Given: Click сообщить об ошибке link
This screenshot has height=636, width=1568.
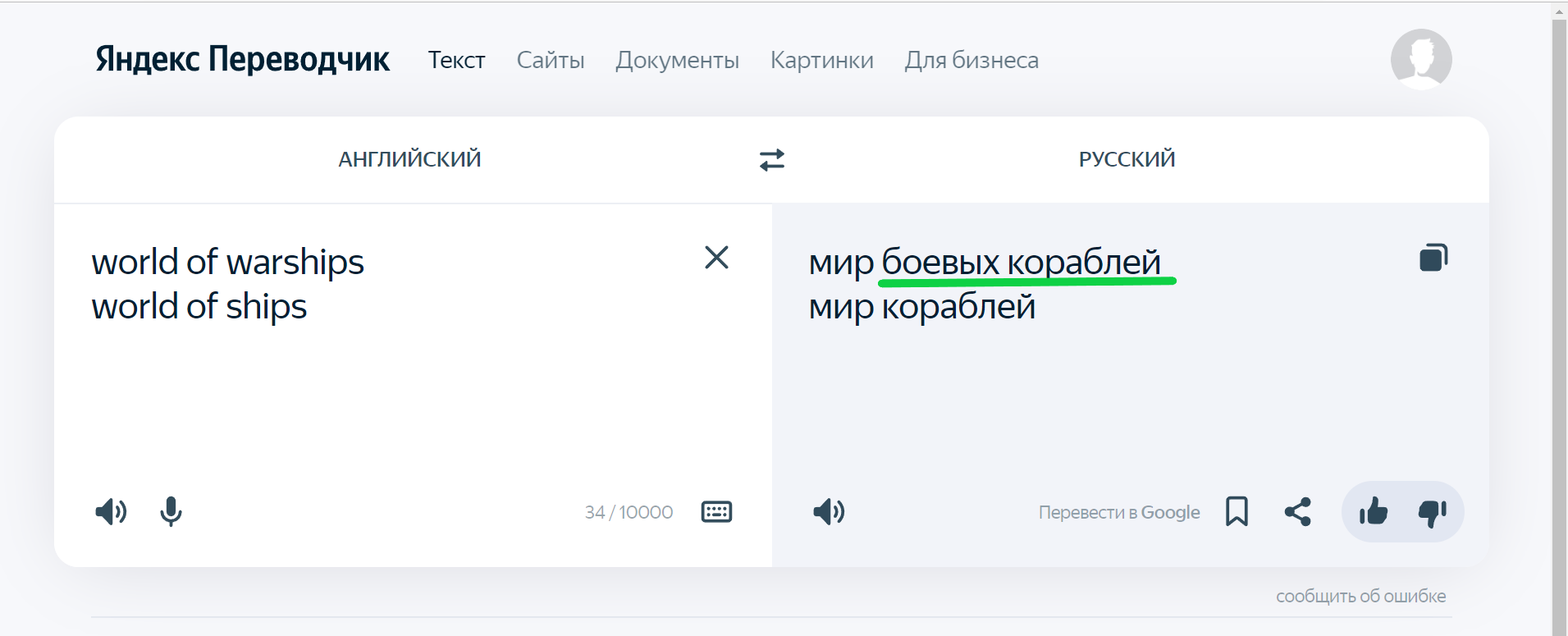Looking at the screenshot, I should 1360,597.
